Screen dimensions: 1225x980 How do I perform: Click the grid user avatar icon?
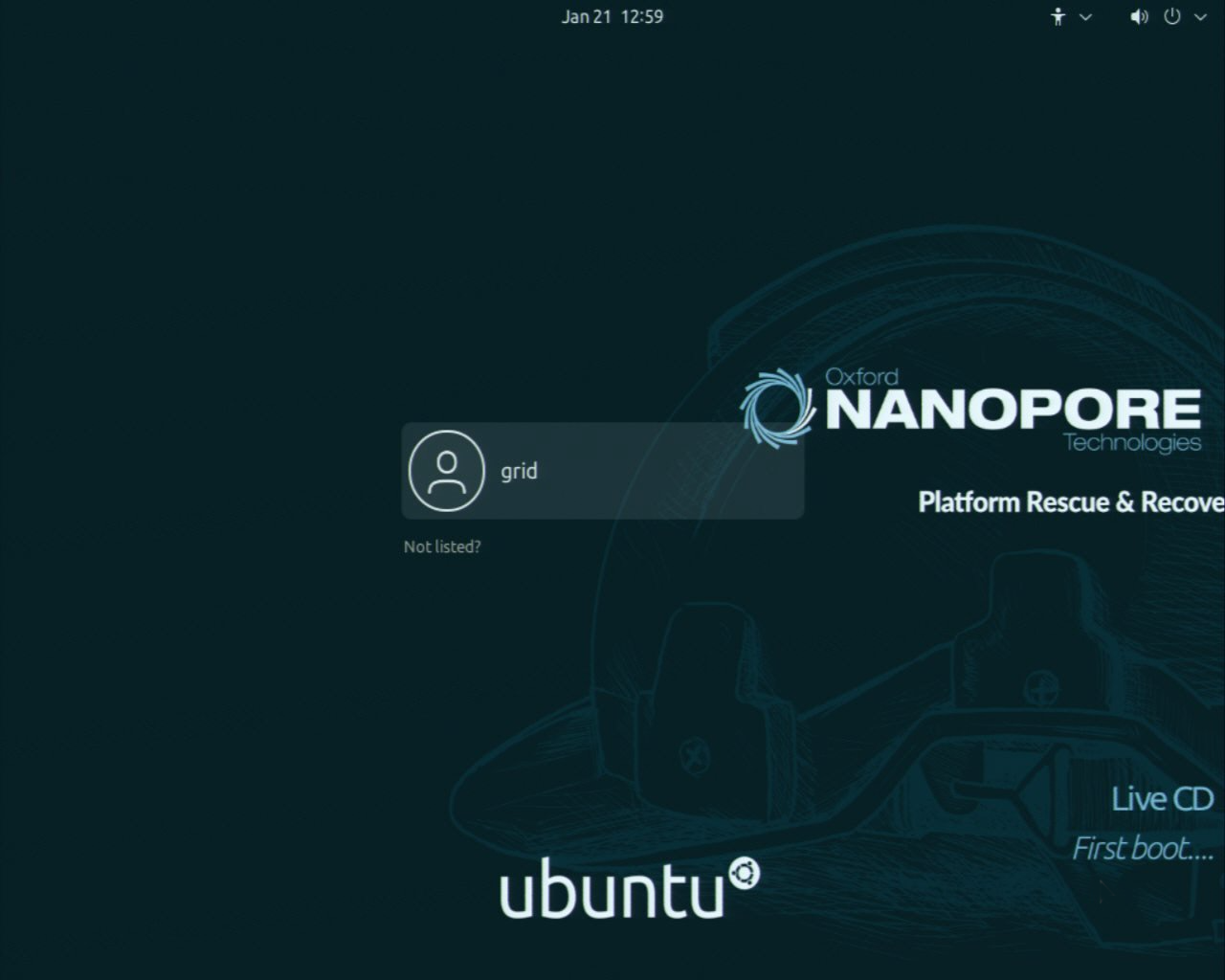[x=446, y=471]
